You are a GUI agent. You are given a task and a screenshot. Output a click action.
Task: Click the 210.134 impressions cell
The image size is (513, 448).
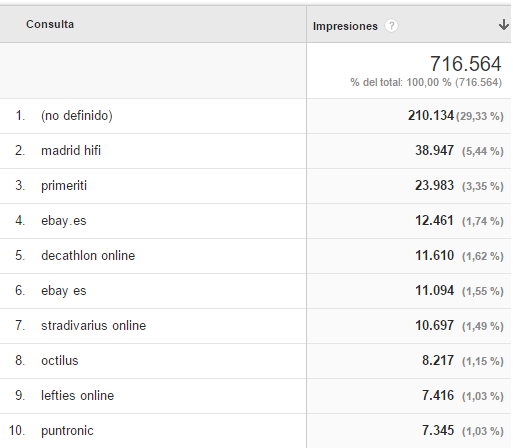tap(431, 116)
